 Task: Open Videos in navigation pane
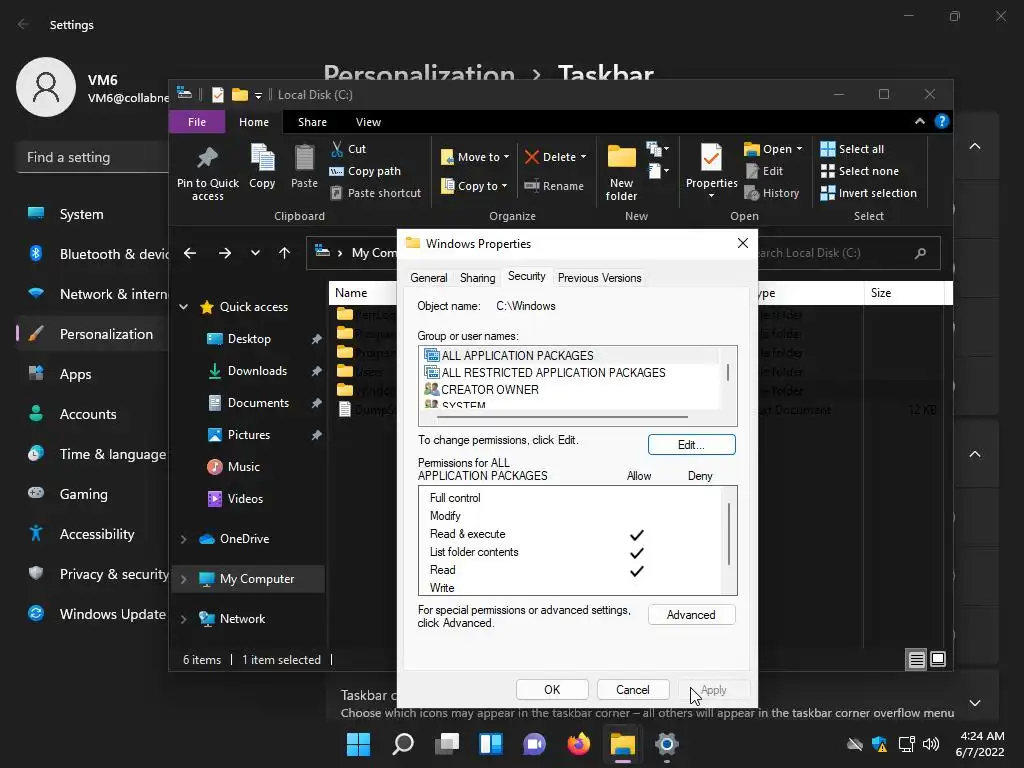coord(245,499)
